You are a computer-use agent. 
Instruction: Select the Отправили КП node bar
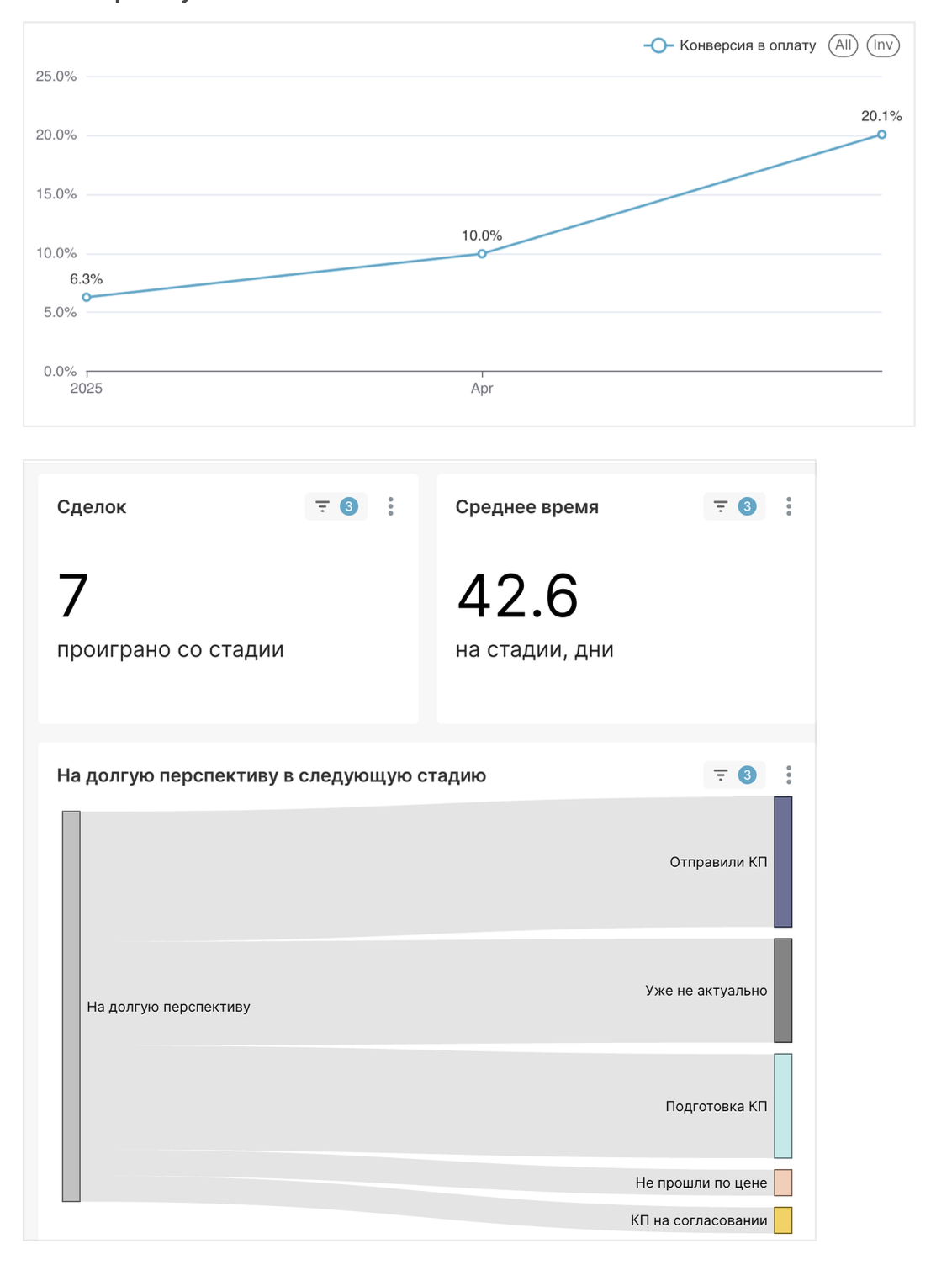click(783, 861)
